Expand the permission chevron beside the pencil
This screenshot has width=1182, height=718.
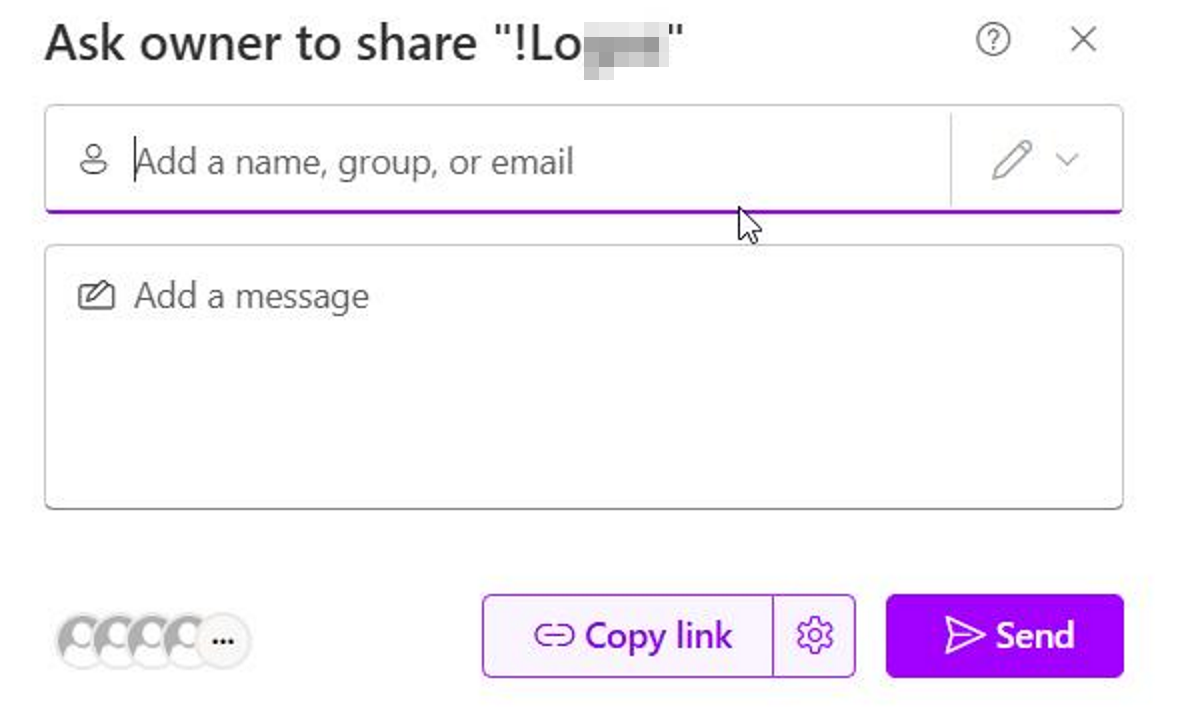click(1067, 160)
